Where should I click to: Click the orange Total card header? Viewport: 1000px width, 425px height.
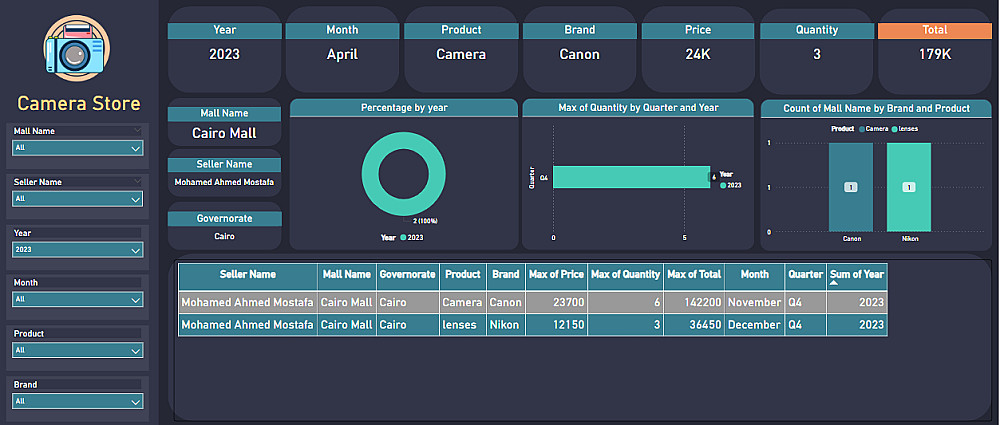pos(936,30)
